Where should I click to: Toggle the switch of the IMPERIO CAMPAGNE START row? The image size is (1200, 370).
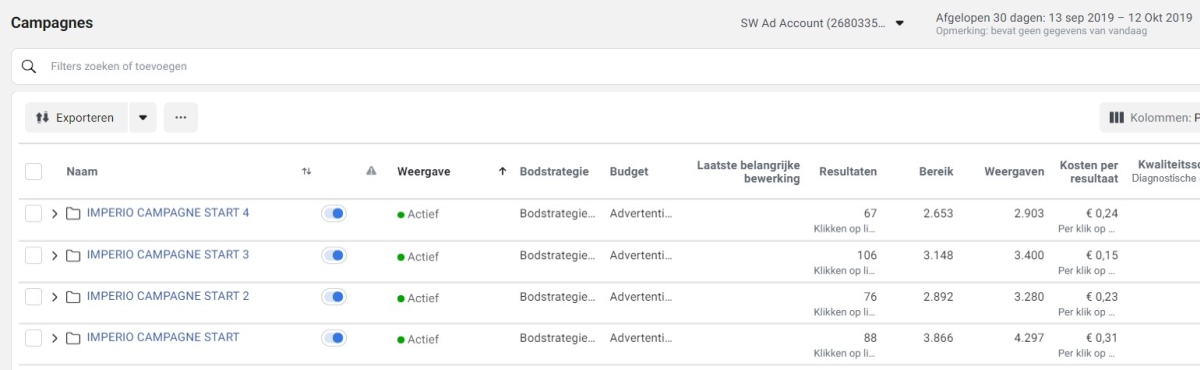point(333,338)
